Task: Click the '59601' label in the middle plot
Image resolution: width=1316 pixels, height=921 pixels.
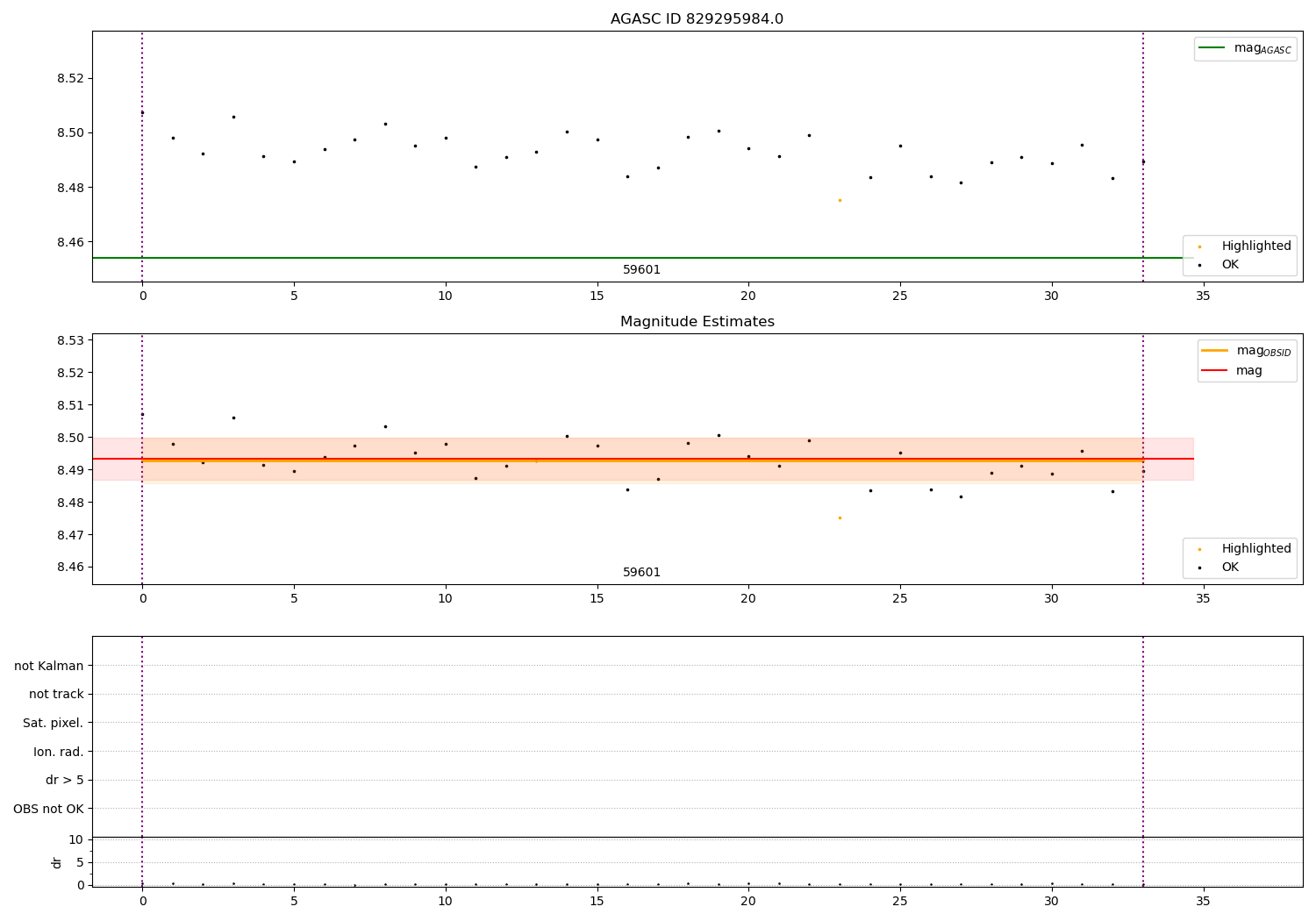Action: 641,573
